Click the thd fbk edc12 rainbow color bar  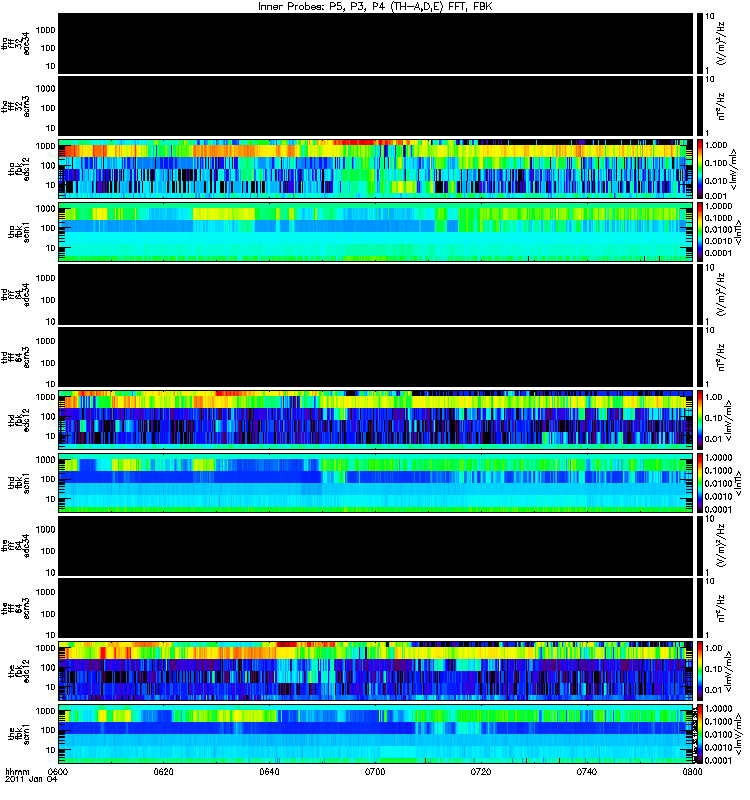pyautogui.click(x=700, y=420)
